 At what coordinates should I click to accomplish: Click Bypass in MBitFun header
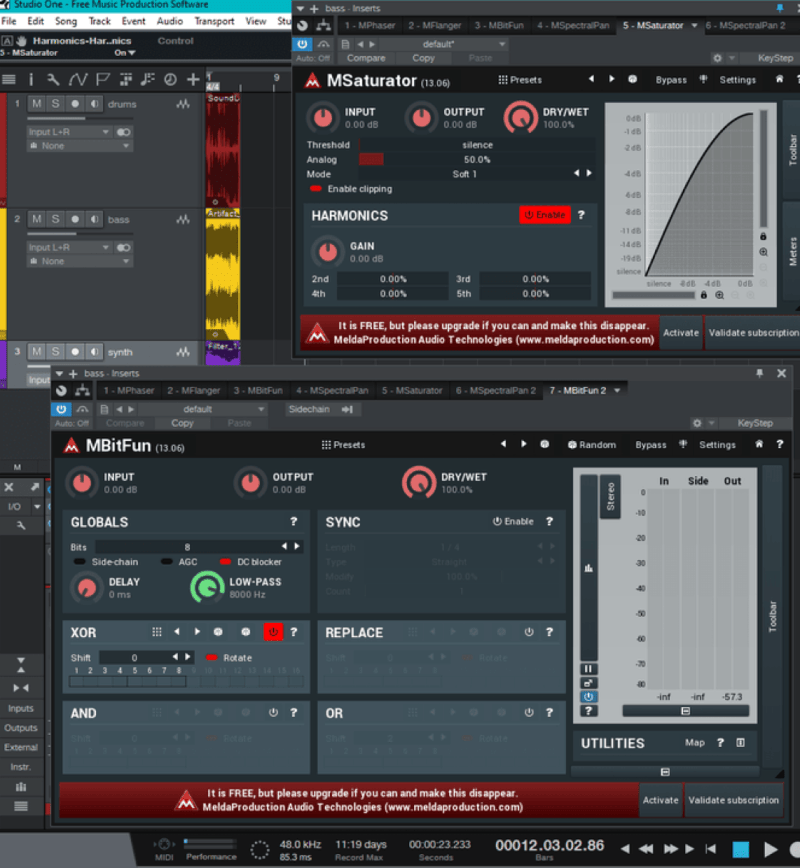[651, 445]
